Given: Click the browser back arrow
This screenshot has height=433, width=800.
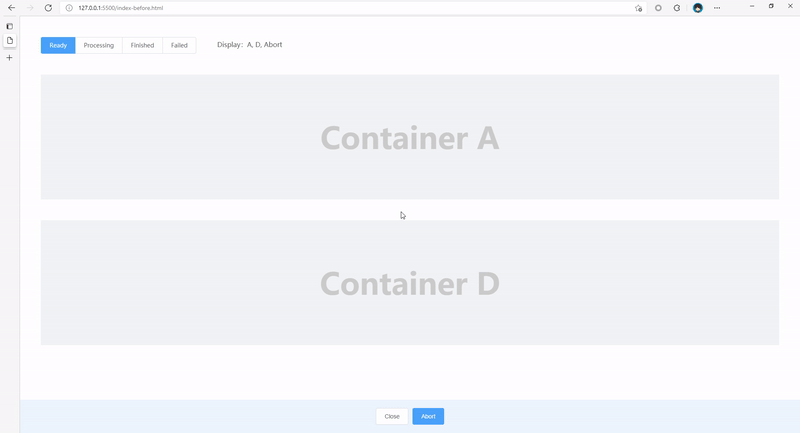Looking at the screenshot, I should 10,7.
